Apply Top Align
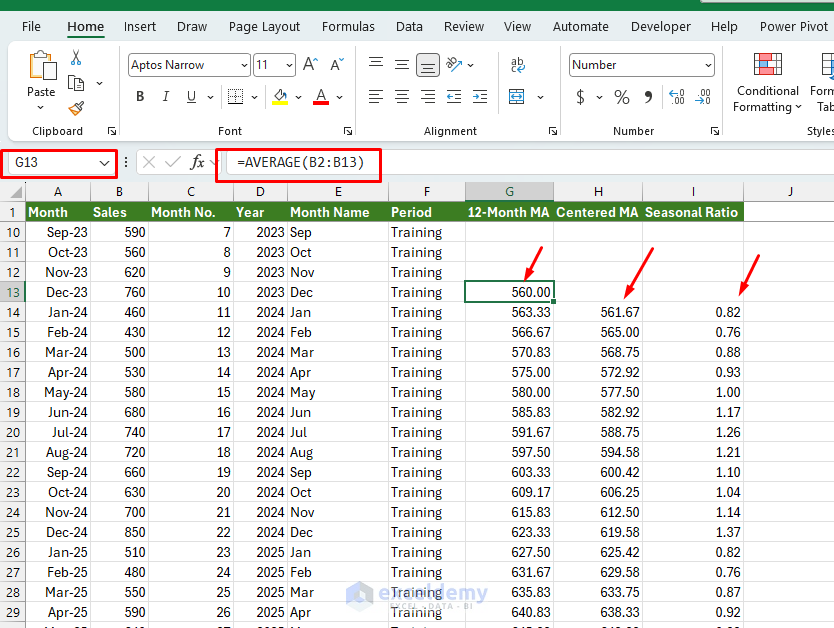This screenshot has height=628, width=834. click(376, 65)
